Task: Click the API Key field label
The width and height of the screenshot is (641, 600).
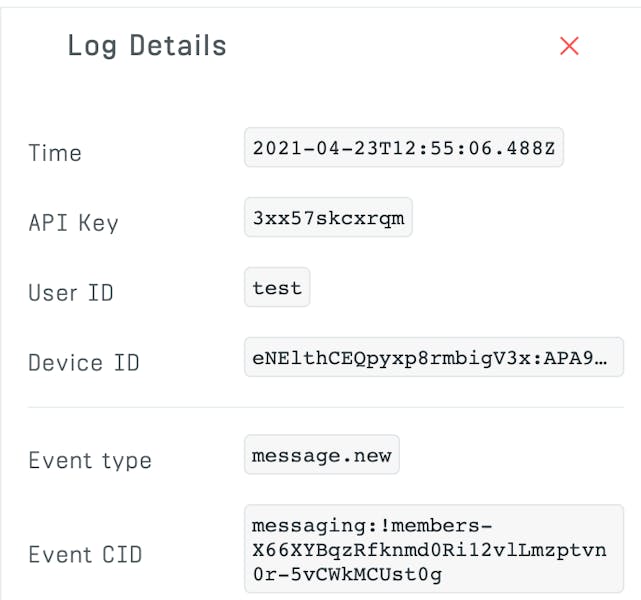Action: click(73, 223)
